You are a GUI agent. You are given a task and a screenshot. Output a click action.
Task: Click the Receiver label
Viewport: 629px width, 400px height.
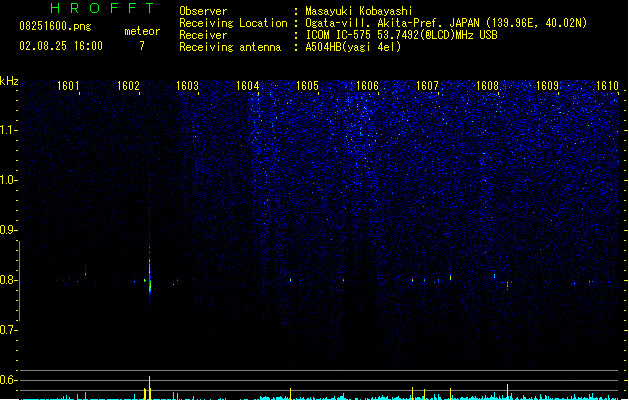pos(203,35)
